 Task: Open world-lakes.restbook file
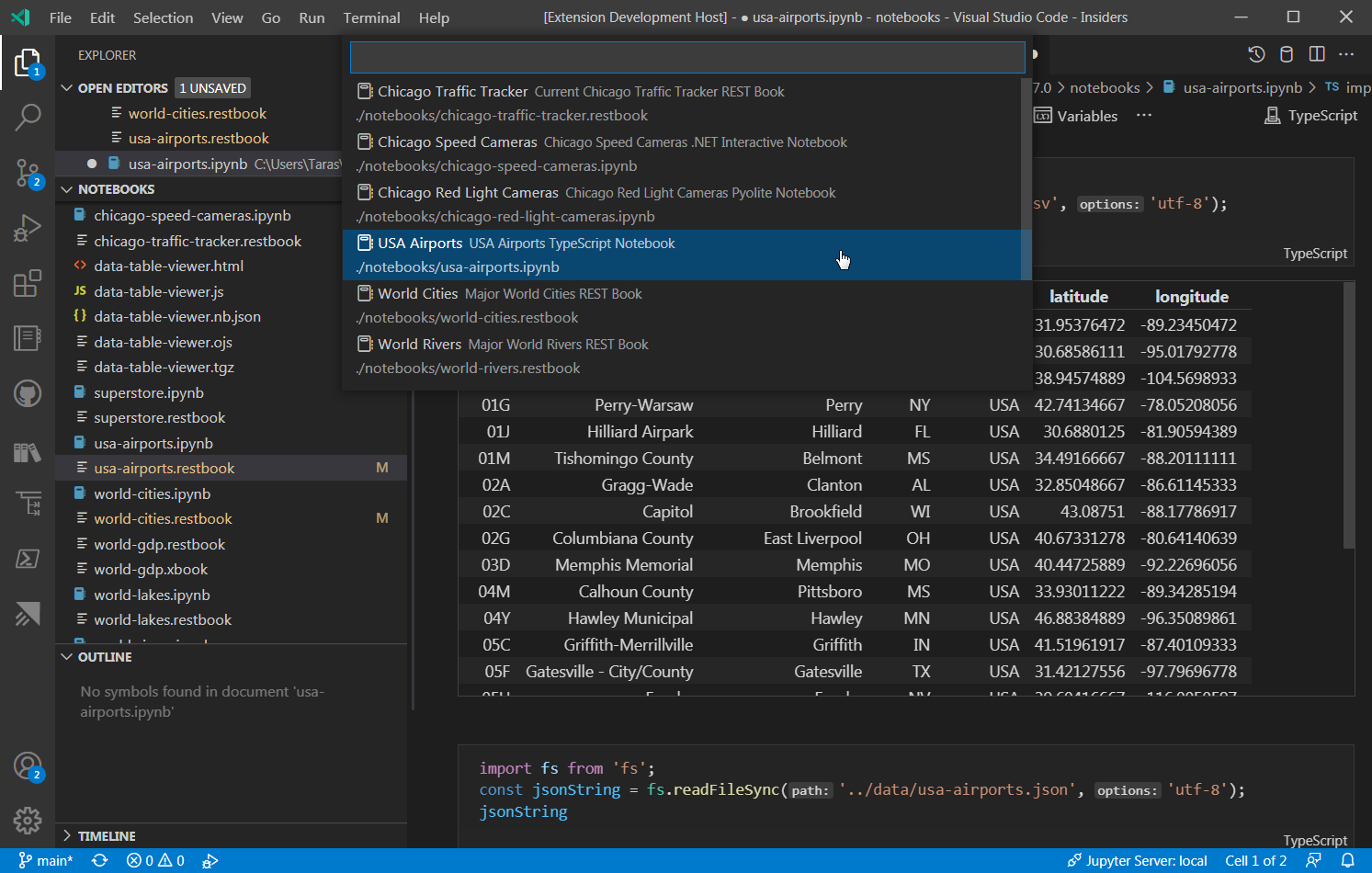tap(162, 619)
